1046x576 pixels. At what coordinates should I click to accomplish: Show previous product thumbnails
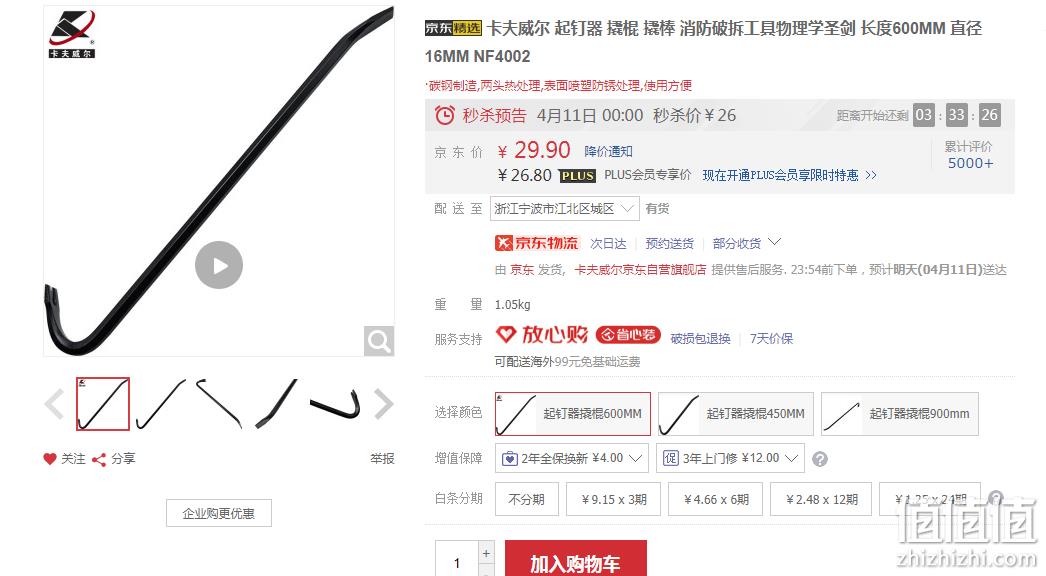[x=55, y=404]
